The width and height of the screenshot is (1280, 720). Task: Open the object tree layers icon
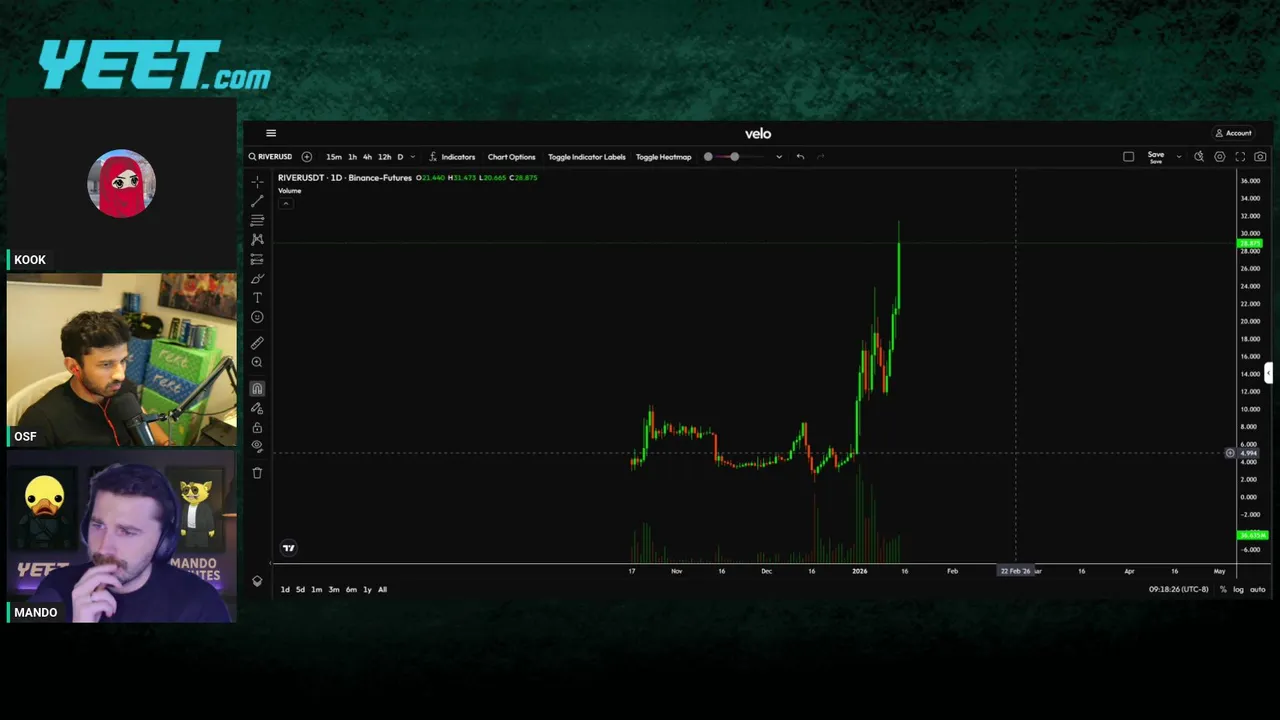point(257,581)
